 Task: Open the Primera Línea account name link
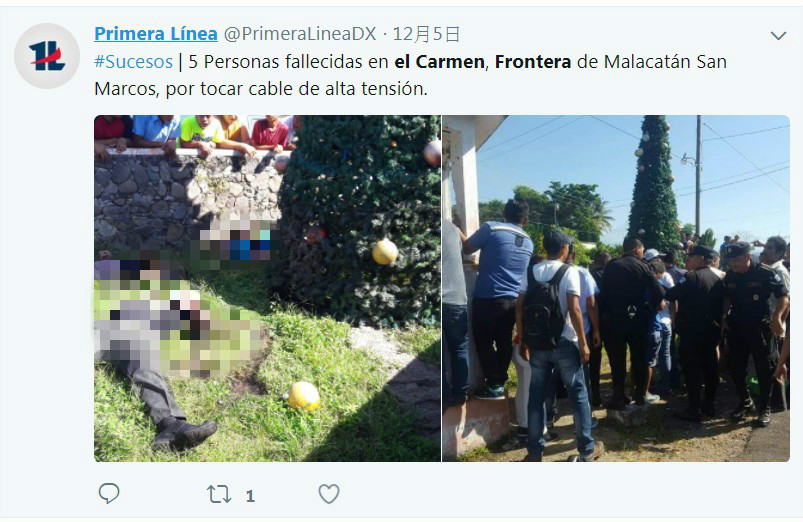pos(156,34)
